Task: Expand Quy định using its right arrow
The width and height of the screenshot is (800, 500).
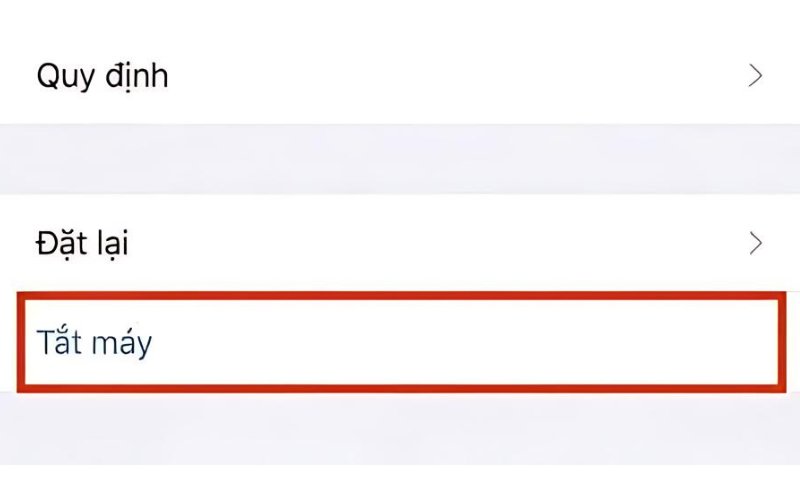Action: pyautogui.click(x=756, y=76)
